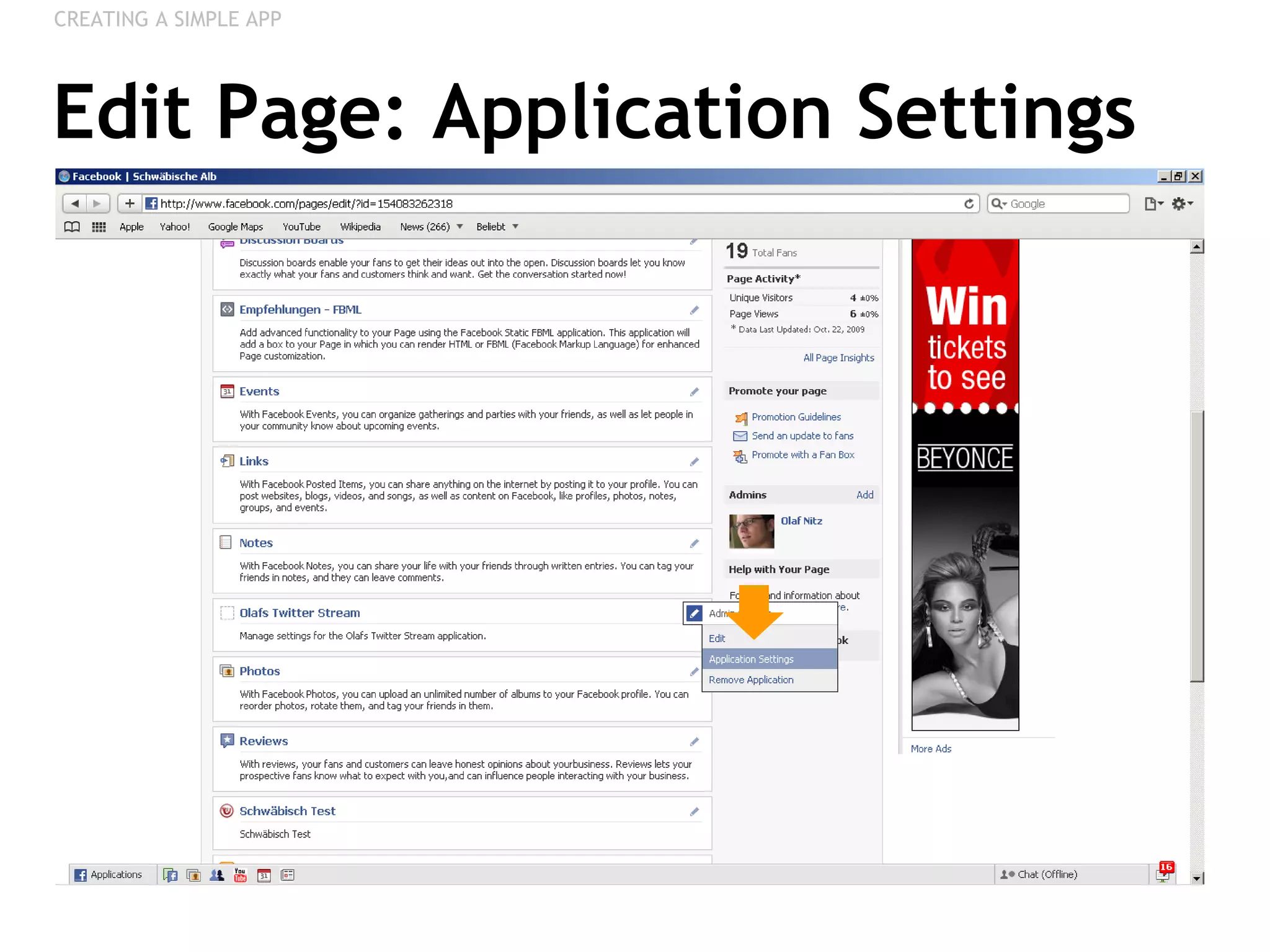Image resolution: width=1270 pixels, height=952 pixels.
Task: Click the scrollbar down arrow
Action: click(x=1197, y=878)
